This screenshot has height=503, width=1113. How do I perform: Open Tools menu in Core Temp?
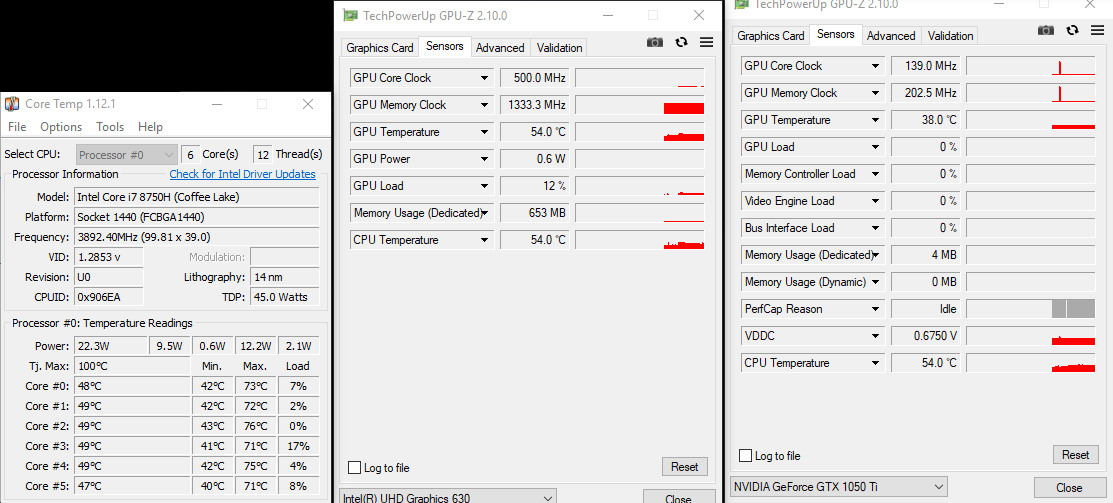pyautogui.click(x=110, y=127)
